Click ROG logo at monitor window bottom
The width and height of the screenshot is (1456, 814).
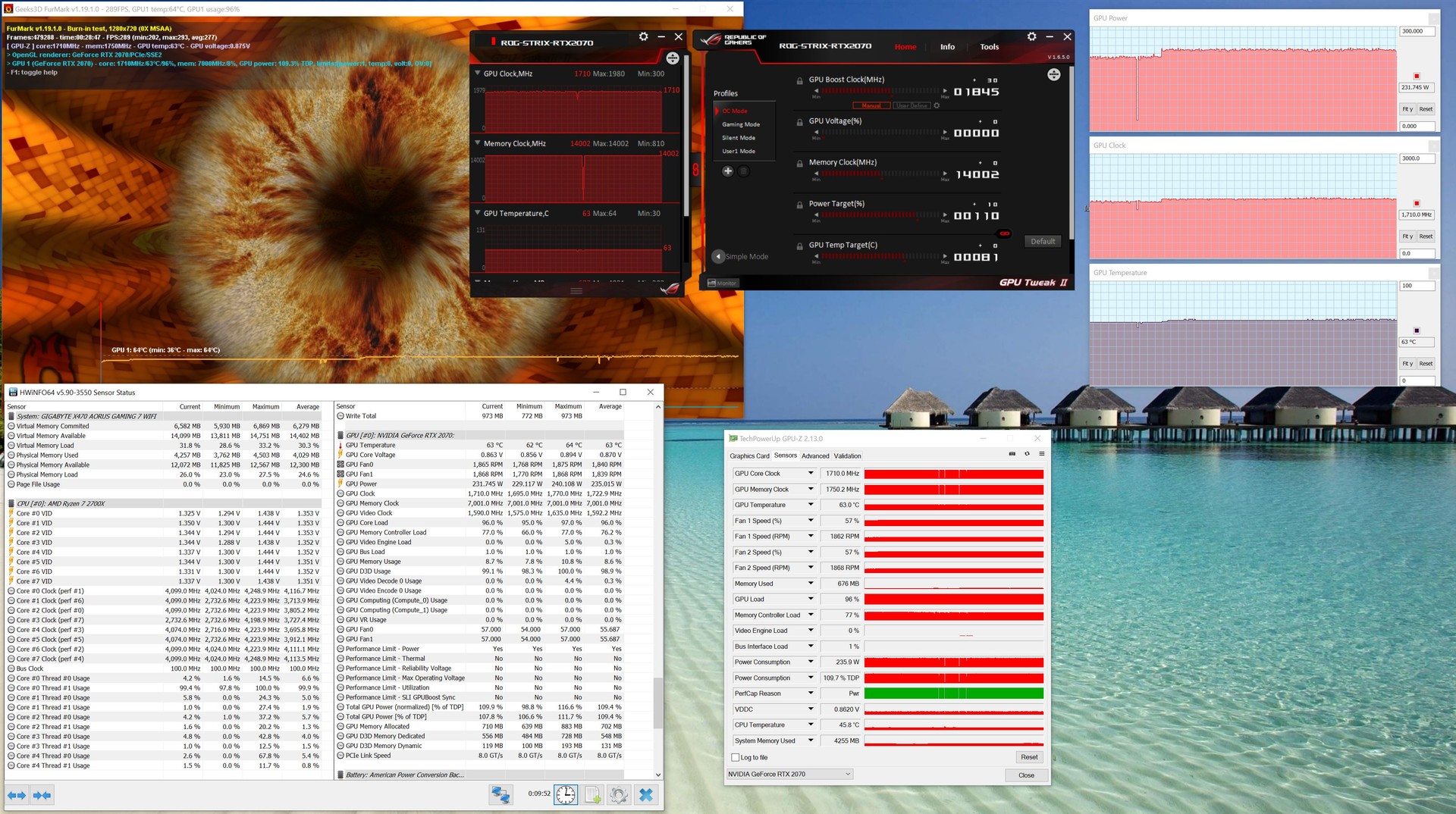click(670, 289)
